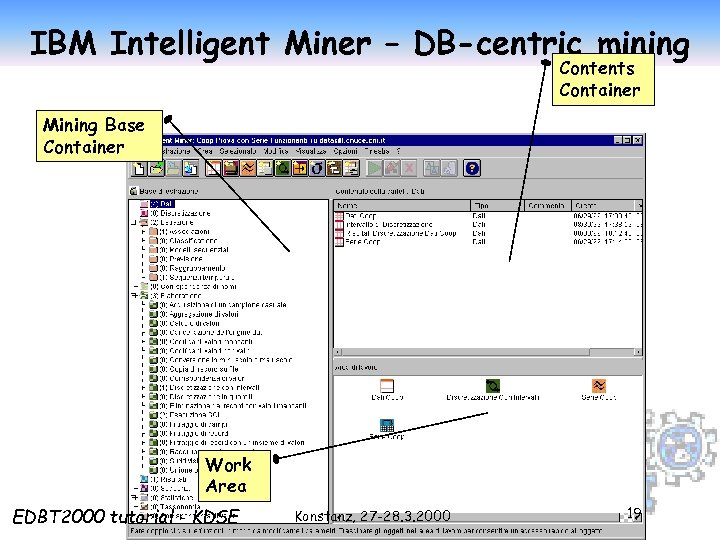Select the Filtraggio di record tree item
Image resolution: width=720 pixels, height=540 pixels.
coord(194,433)
